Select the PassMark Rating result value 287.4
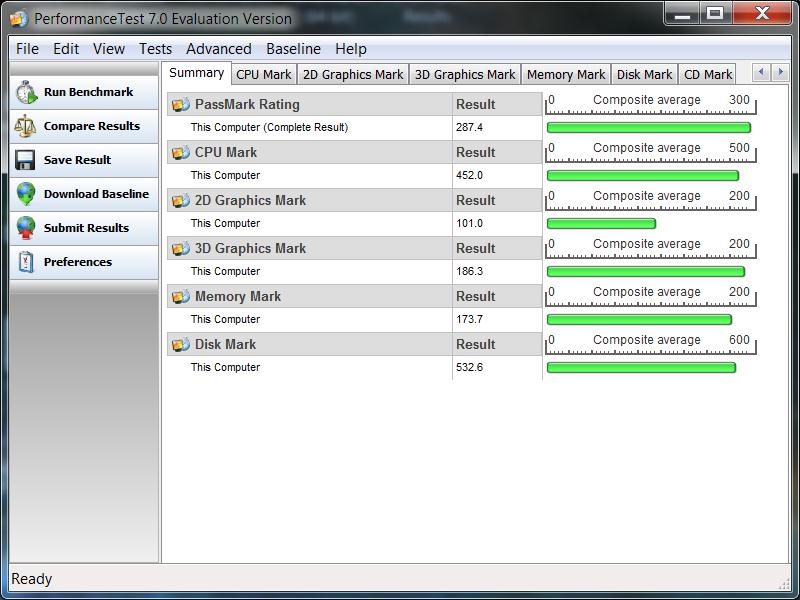The height and width of the screenshot is (600, 800). click(469, 128)
